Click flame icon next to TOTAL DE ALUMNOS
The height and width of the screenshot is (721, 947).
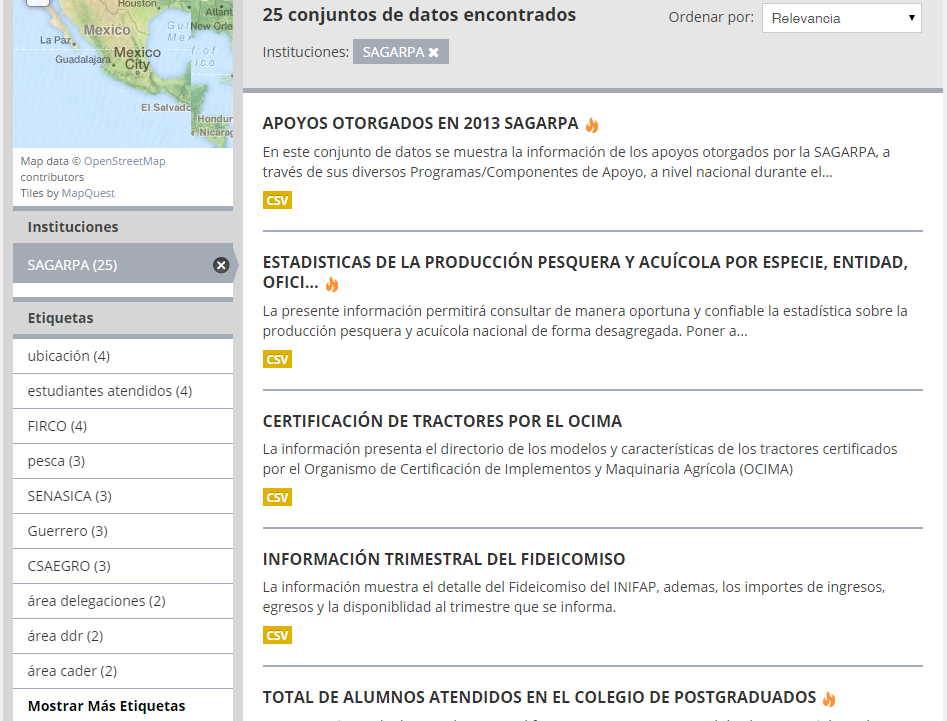(x=829, y=699)
